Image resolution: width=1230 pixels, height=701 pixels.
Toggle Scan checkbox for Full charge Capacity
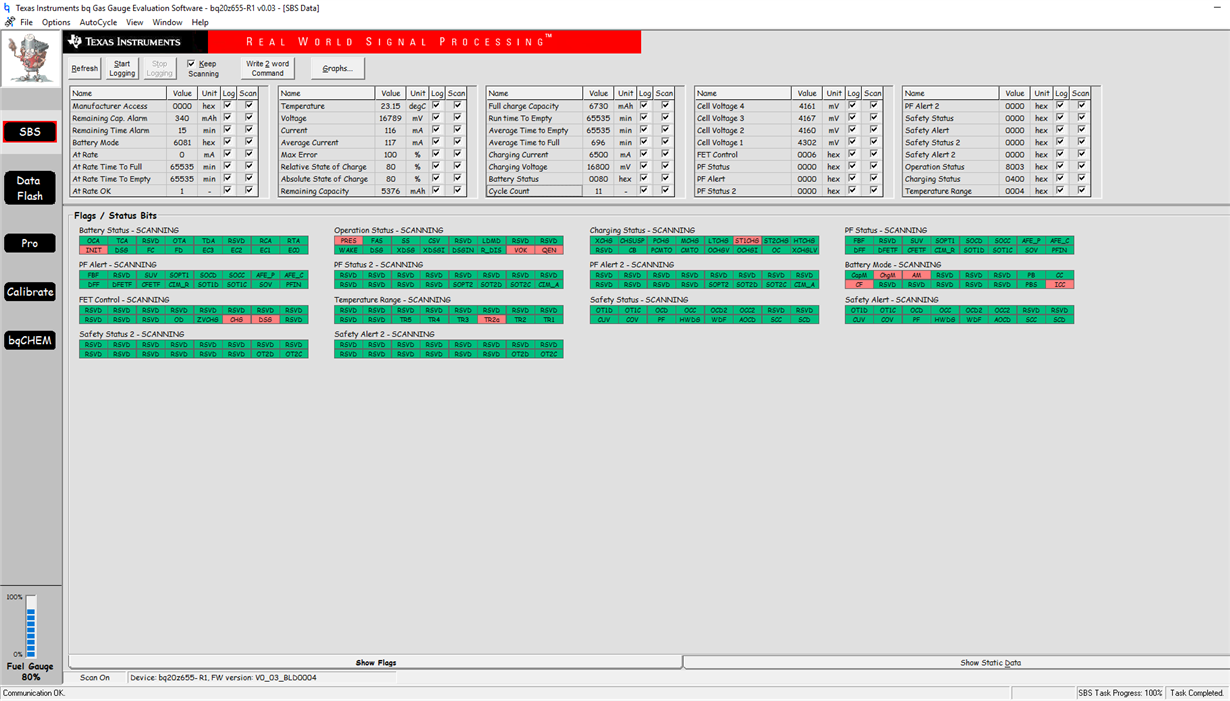pos(665,105)
